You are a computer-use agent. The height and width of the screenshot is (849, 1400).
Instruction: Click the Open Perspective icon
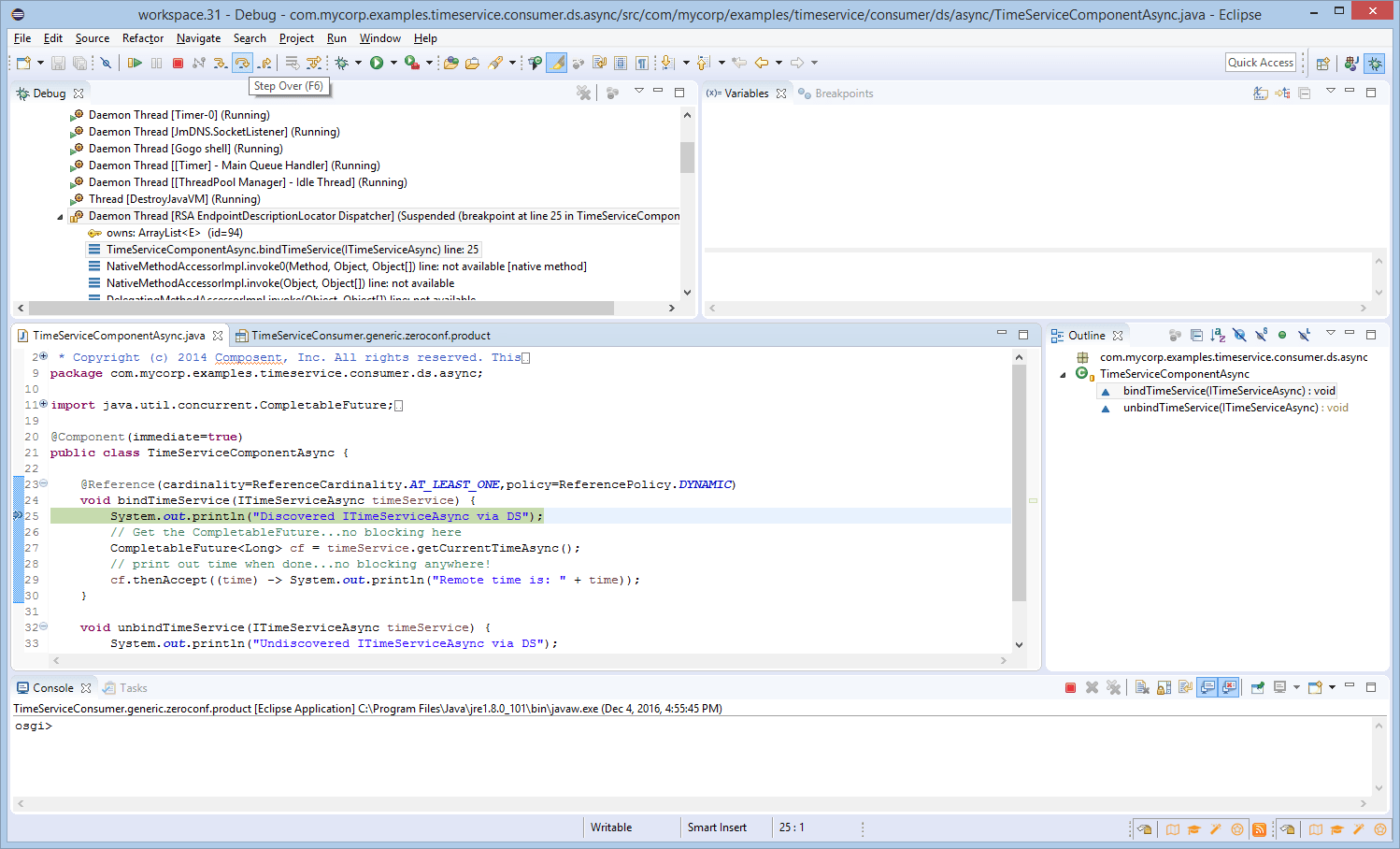[1323, 64]
